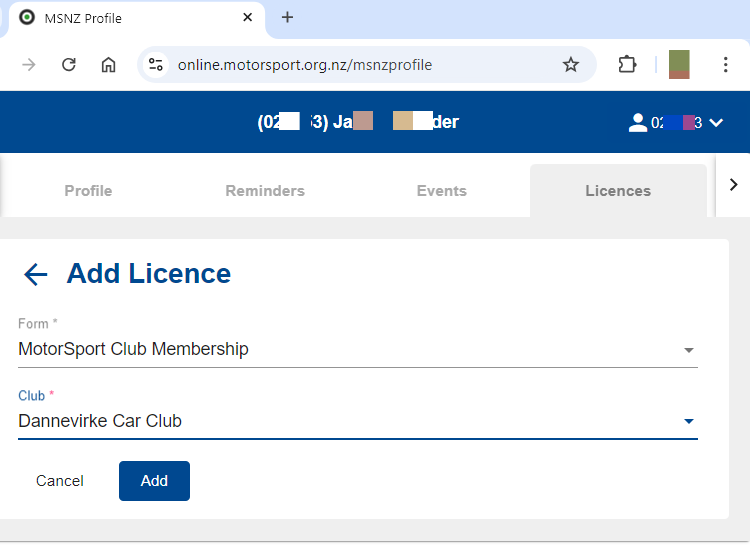
Task: Go to the browser home page
Action: coord(109,65)
